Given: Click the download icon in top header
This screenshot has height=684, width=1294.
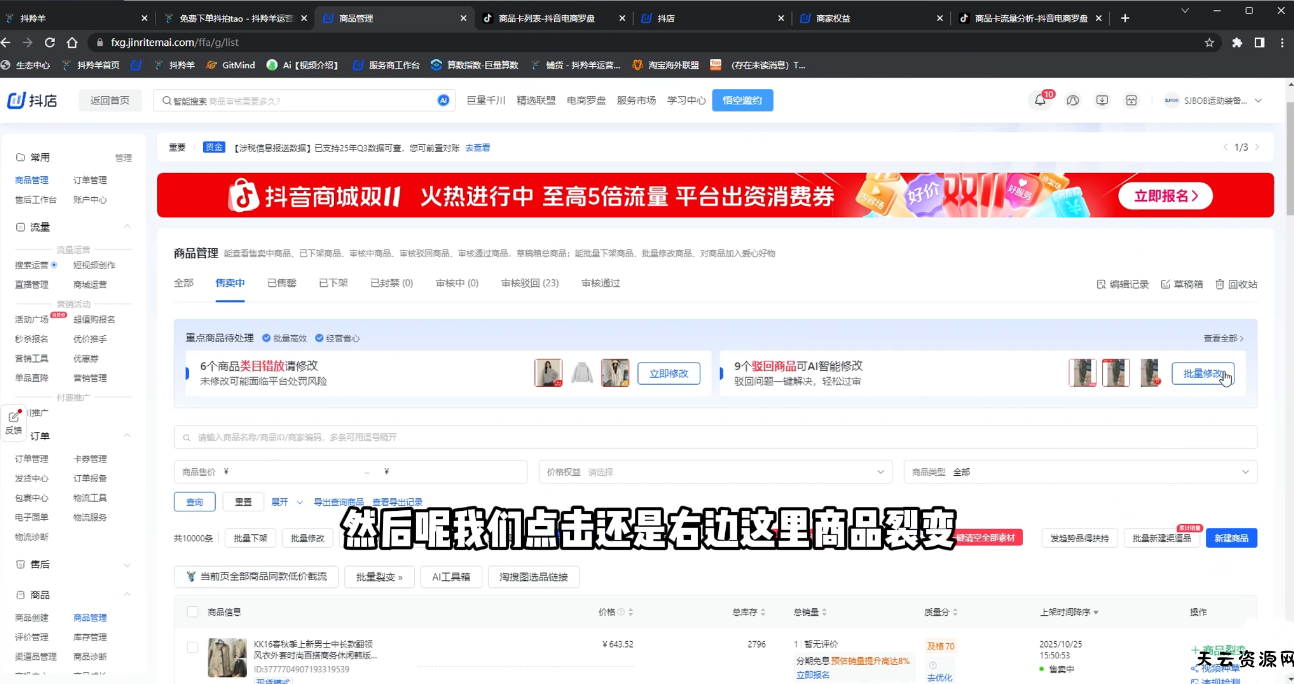Looking at the screenshot, I should 1102,100.
